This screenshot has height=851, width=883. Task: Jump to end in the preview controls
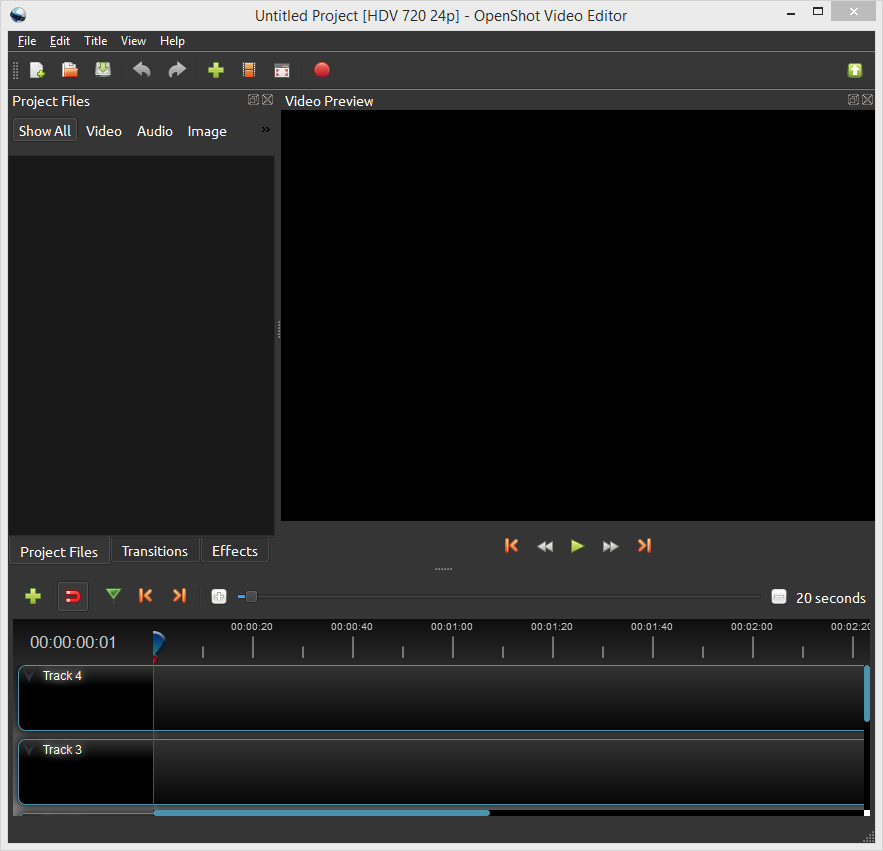[644, 546]
